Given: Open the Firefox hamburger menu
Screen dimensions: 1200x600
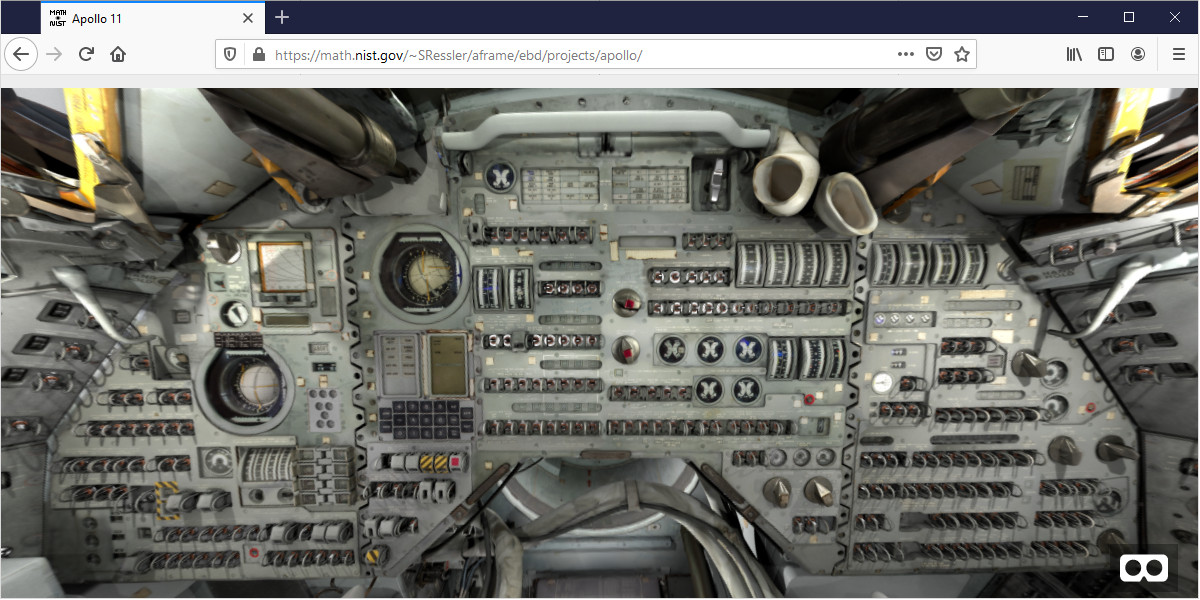Looking at the screenshot, I should click(1178, 54).
